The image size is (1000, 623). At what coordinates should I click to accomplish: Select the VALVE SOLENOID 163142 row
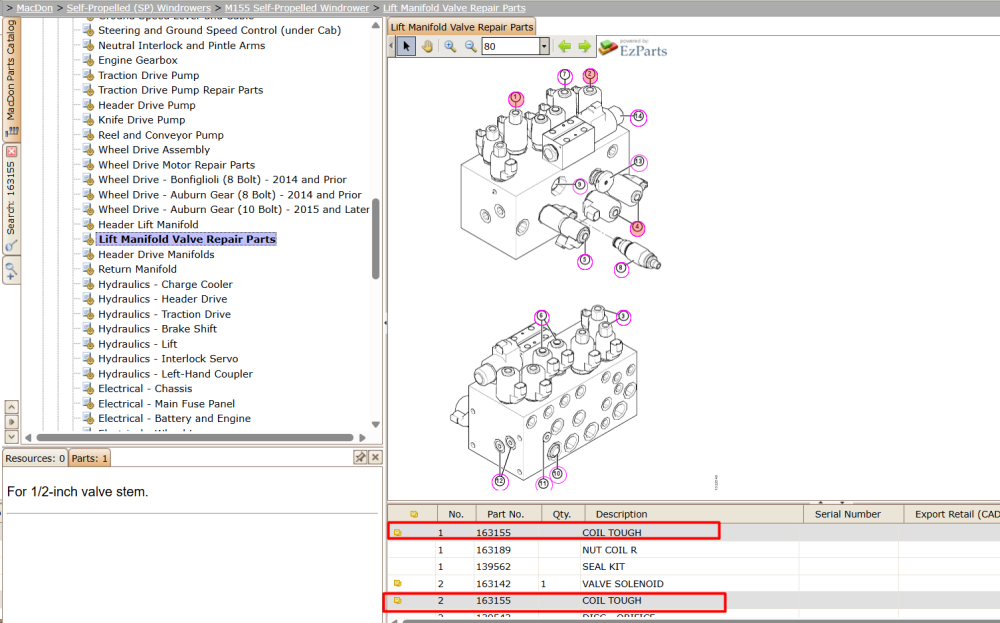pos(693,583)
